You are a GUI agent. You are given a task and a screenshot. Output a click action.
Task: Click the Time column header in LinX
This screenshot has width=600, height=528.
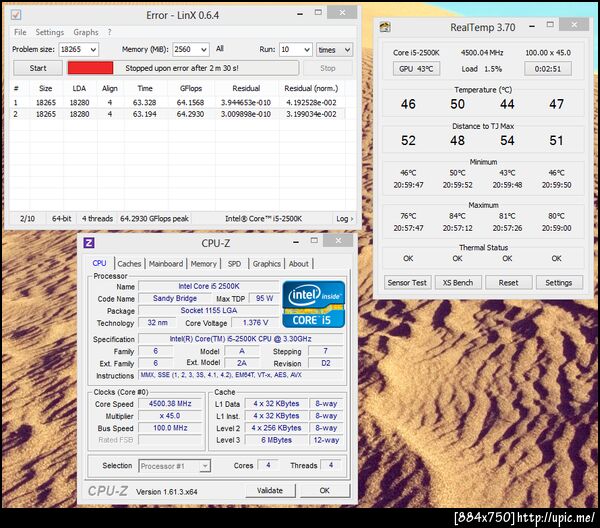[x=145, y=88]
